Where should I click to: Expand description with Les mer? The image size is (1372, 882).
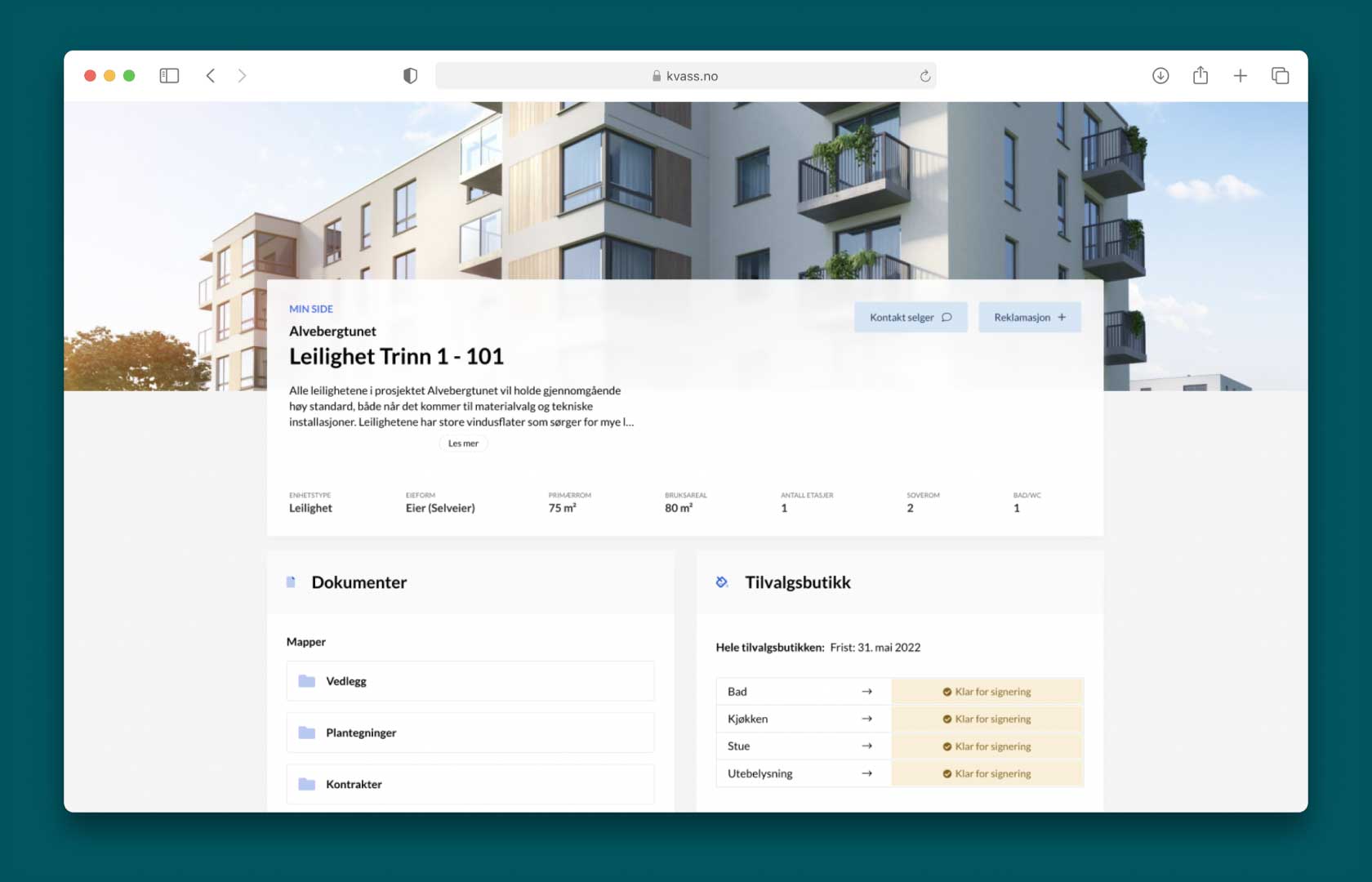(x=463, y=443)
